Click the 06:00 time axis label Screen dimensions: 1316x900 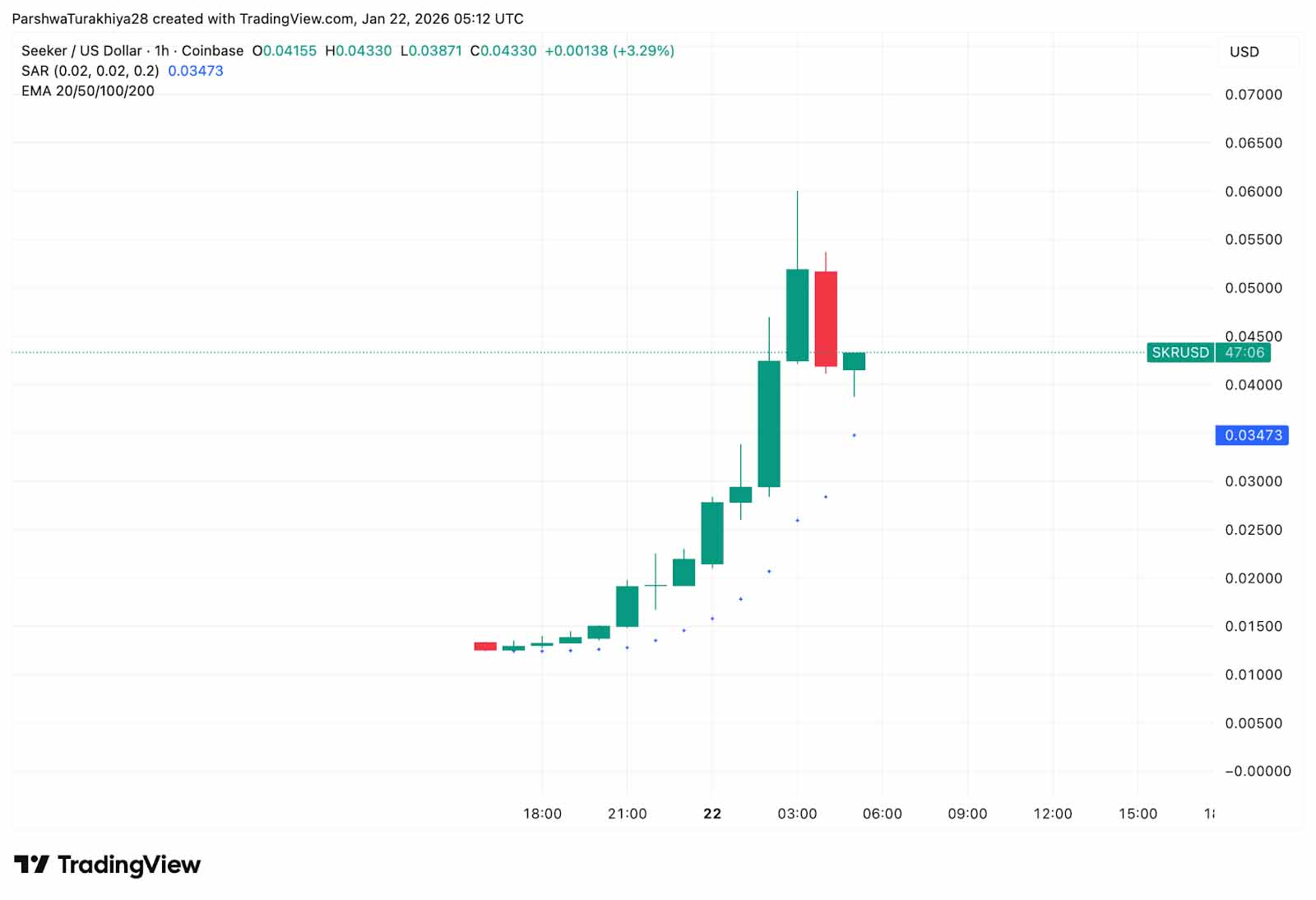point(882,814)
